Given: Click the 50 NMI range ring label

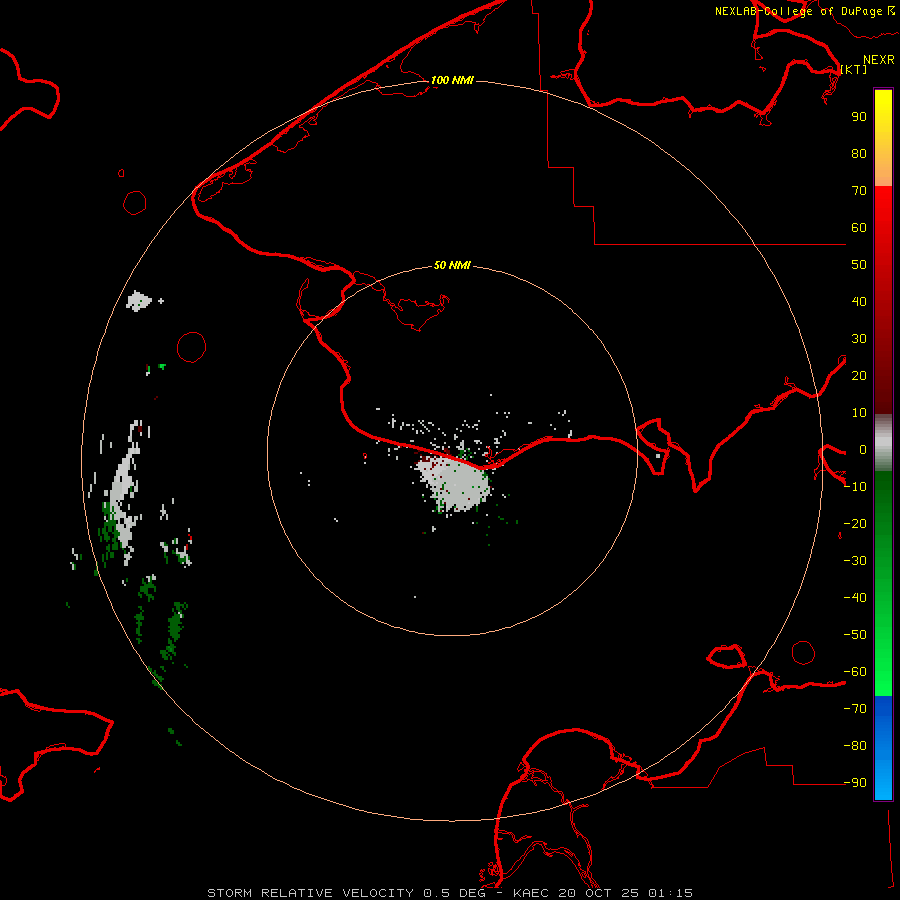Looking at the screenshot, I should click(452, 265).
